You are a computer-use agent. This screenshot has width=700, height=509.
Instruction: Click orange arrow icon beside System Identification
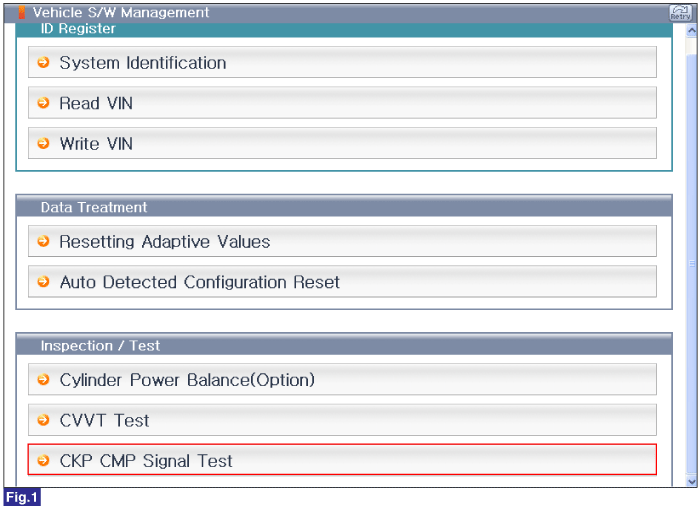point(43,62)
